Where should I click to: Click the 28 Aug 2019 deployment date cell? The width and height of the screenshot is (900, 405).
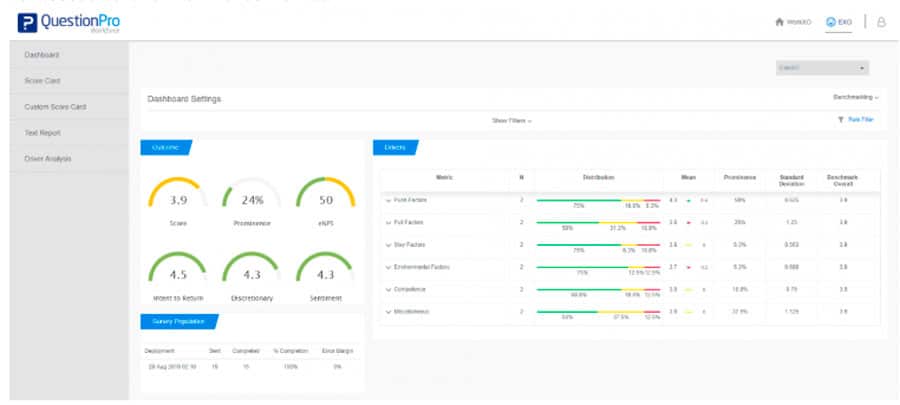(x=173, y=367)
